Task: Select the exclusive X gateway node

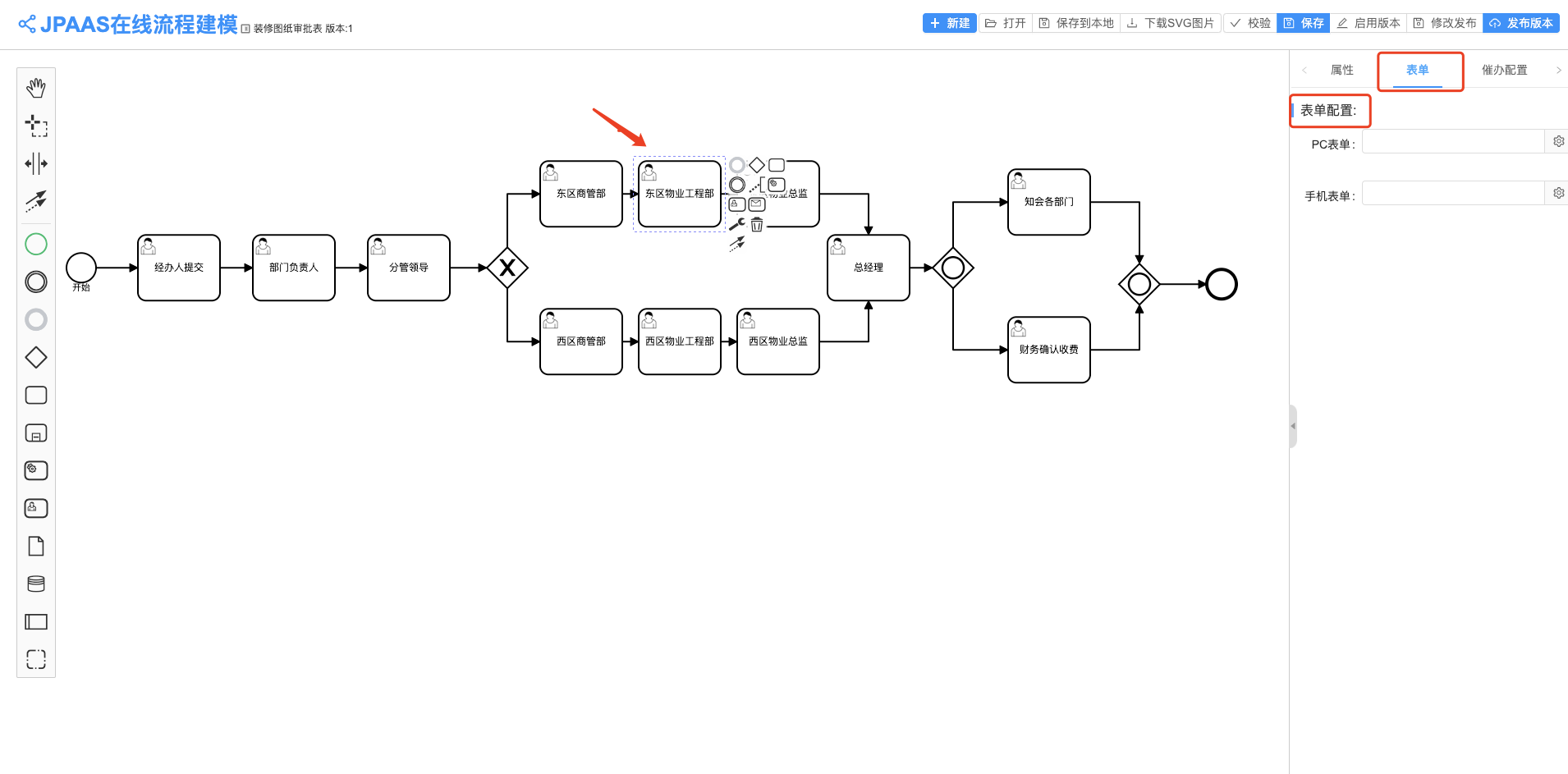Action: click(x=507, y=268)
